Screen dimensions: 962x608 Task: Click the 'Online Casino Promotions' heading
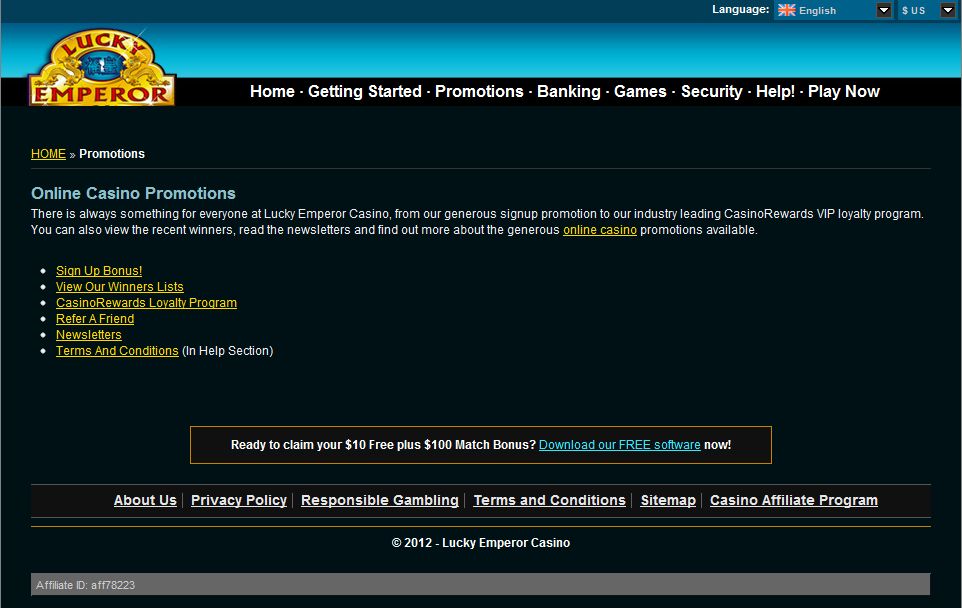133,193
